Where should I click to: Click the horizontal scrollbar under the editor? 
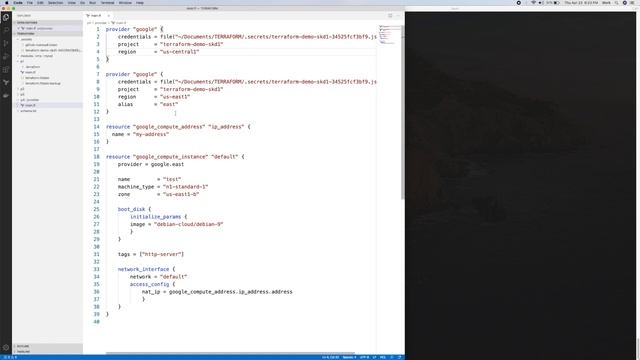point(231,353)
